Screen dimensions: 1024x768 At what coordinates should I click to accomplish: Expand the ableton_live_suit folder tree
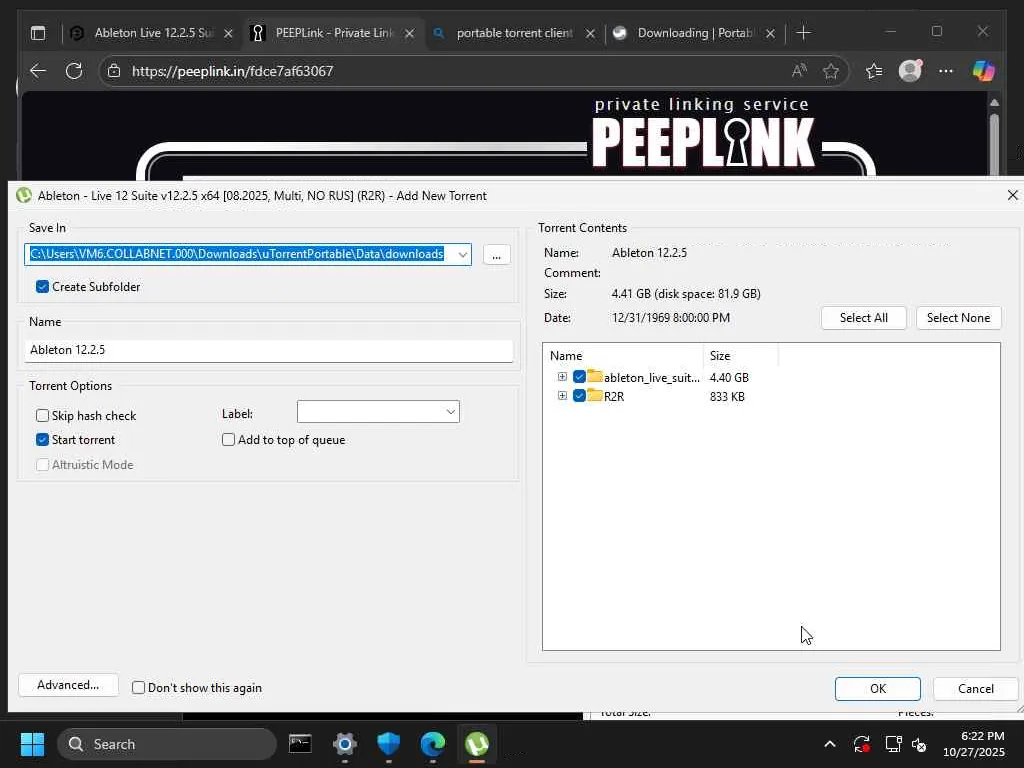click(x=562, y=377)
